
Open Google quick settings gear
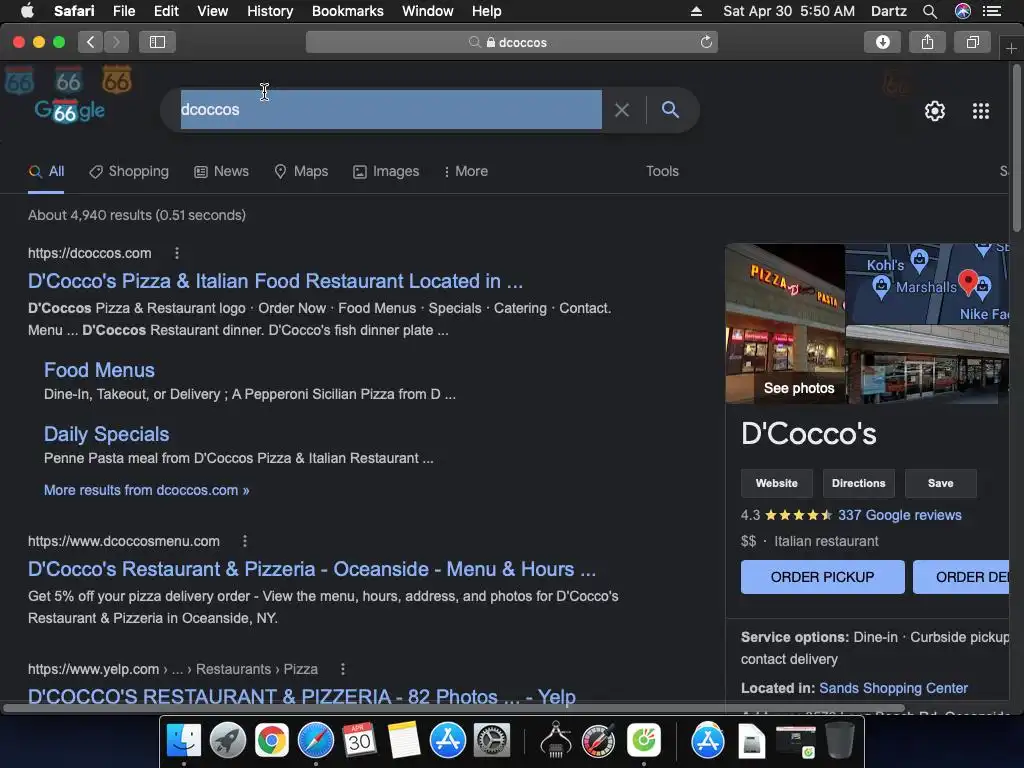[935, 111]
